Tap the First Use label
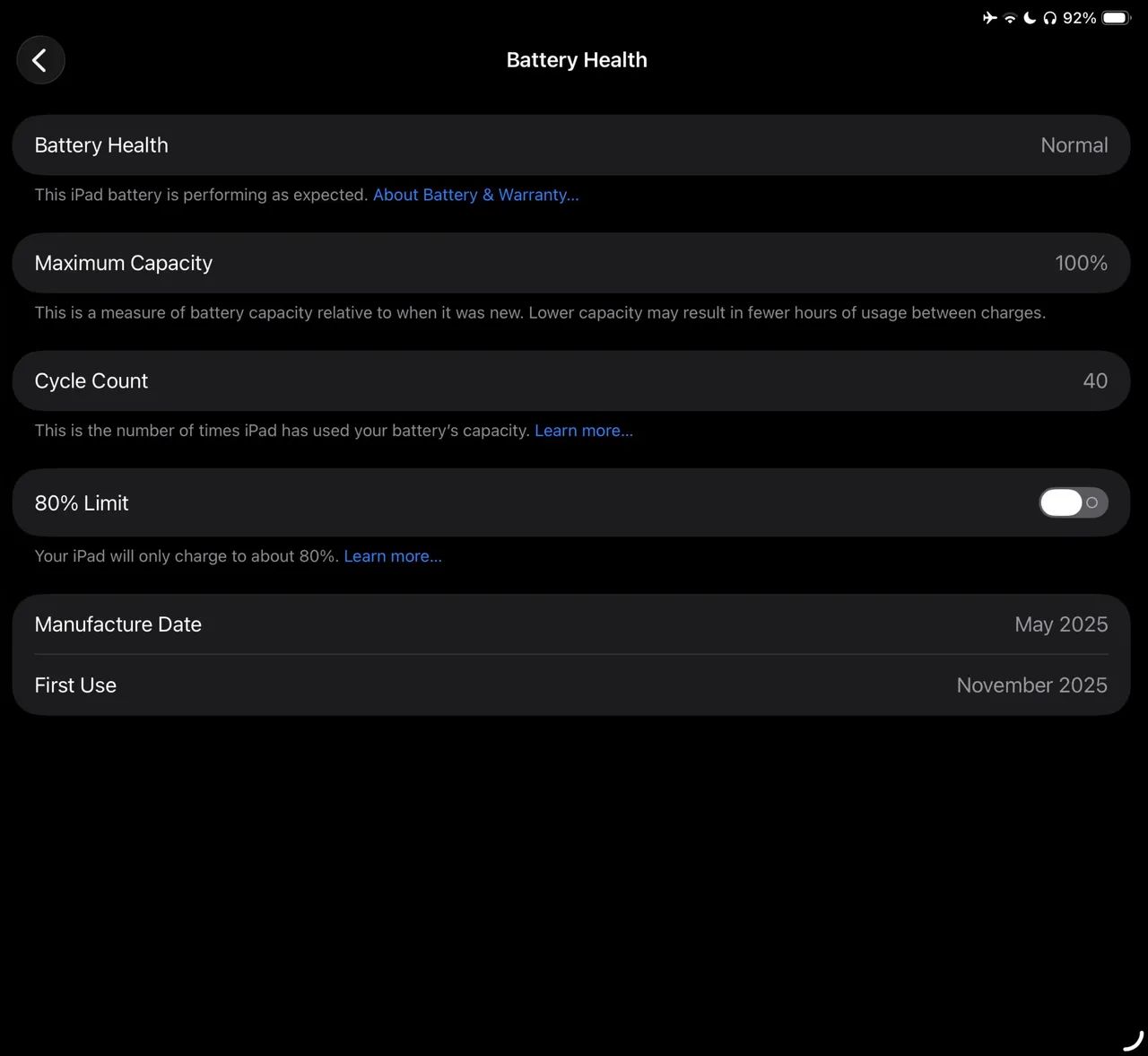 point(75,685)
